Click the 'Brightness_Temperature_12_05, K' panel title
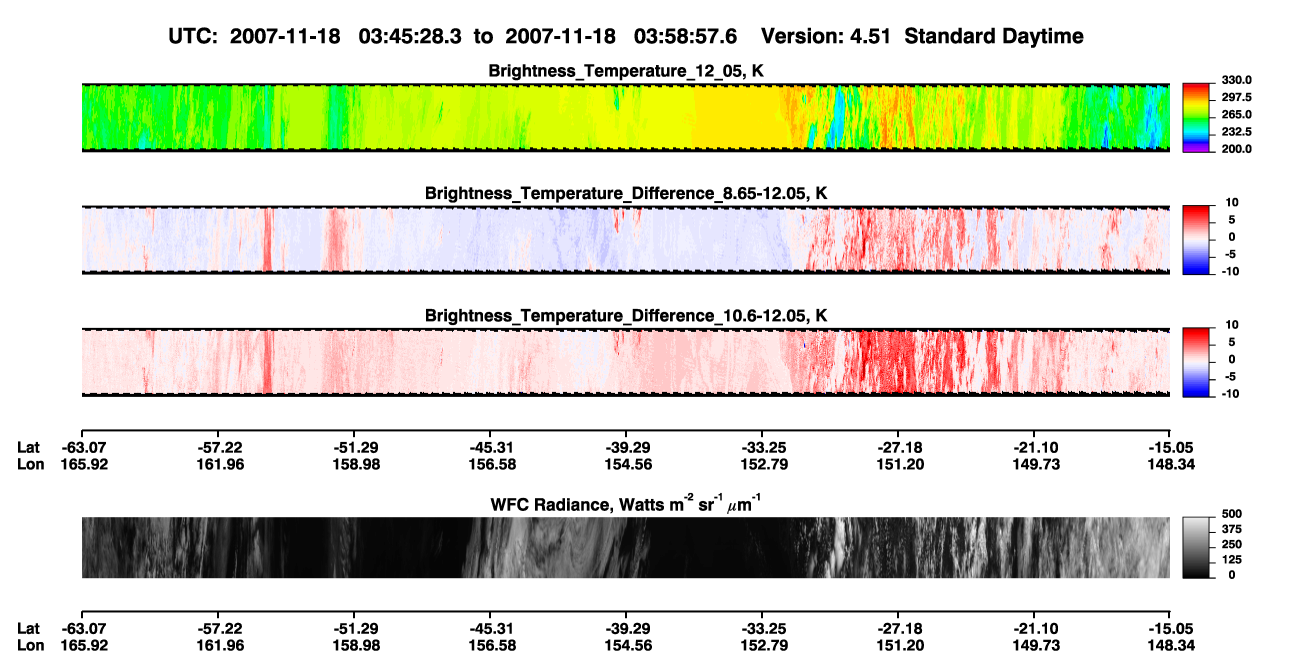The height and width of the screenshot is (667, 1300). (627, 71)
